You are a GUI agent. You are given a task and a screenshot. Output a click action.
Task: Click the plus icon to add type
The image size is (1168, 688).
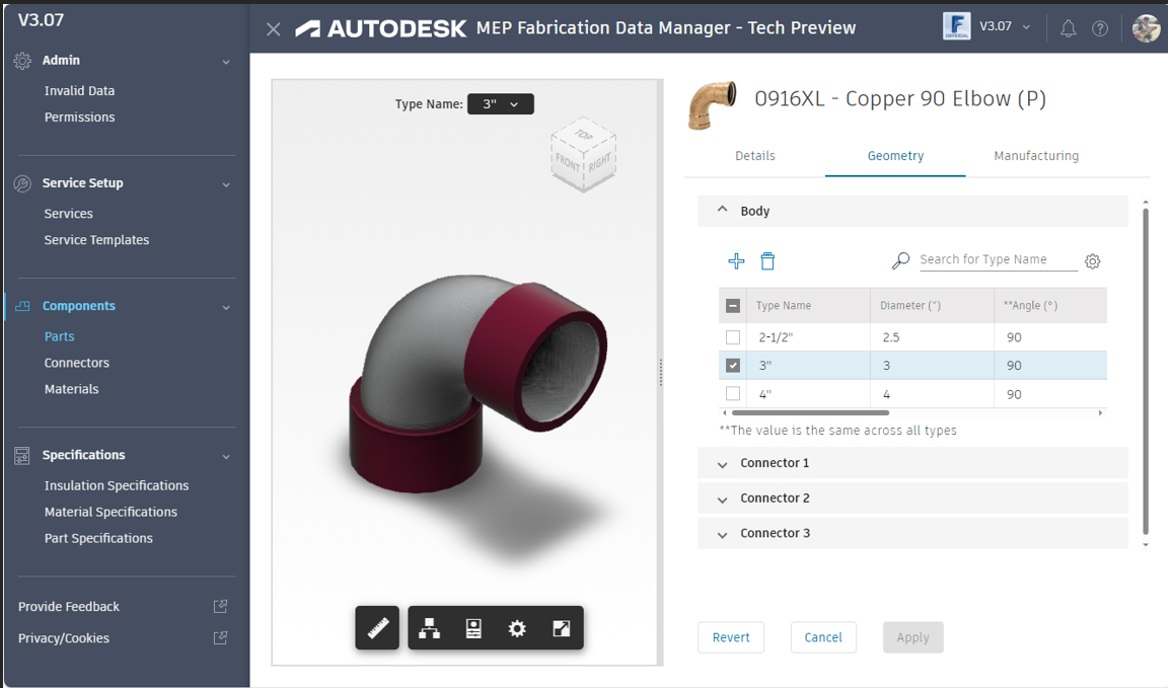[x=736, y=261]
